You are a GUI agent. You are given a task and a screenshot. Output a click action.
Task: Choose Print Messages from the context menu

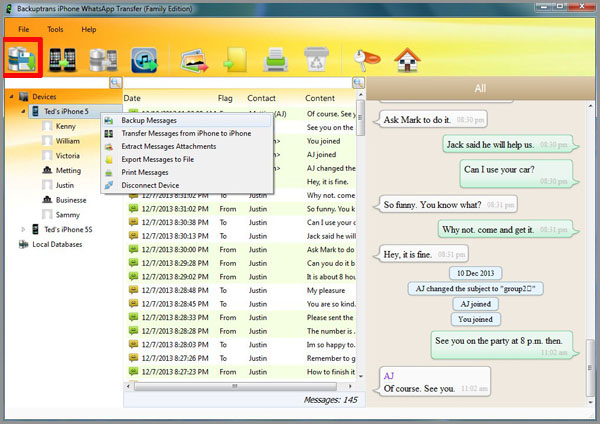click(187, 172)
